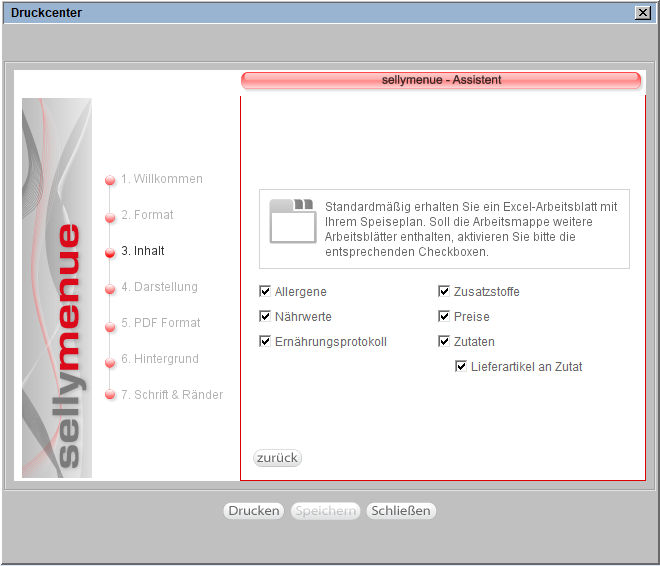Viewport: 660px width, 566px height.
Task: Click the sellymenue logo banner
Action: click(57, 288)
